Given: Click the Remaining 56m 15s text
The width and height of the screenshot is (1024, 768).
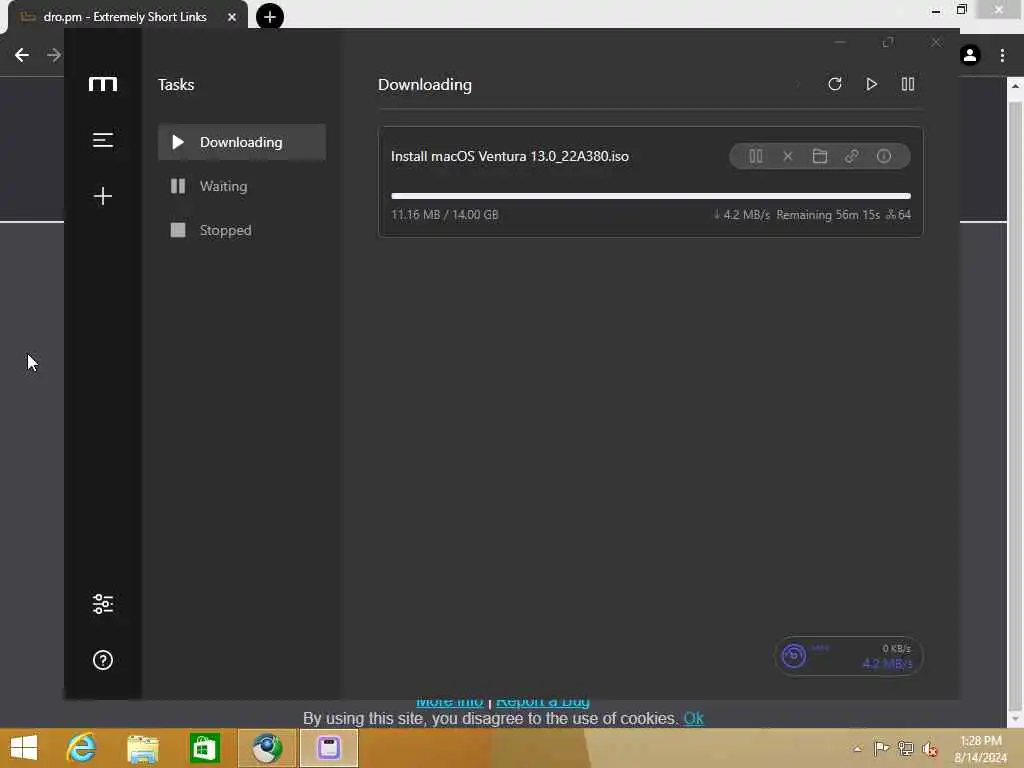Looking at the screenshot, I should [827, 215].
